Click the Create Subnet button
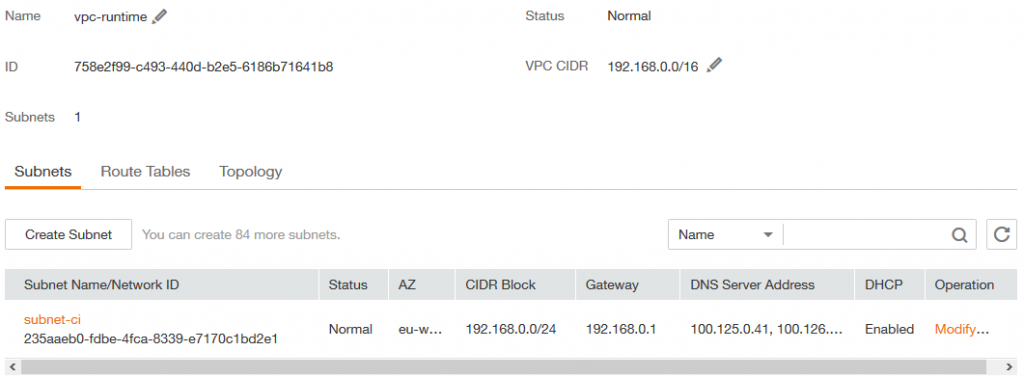Screen dimensions: 1024x378 point(69,234)
